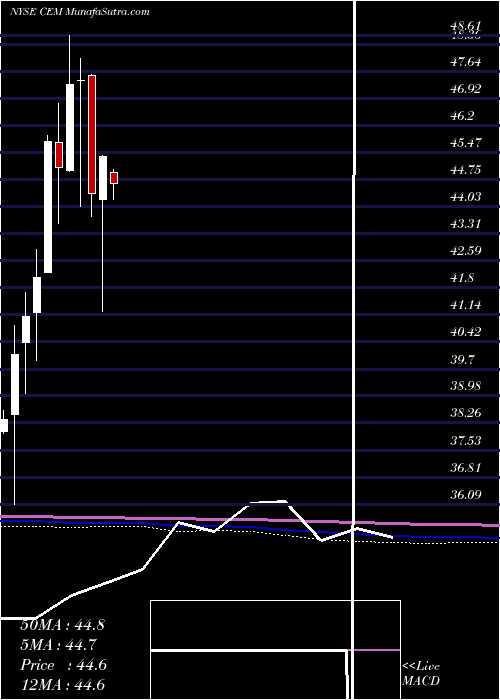Click the small red candle near 44.75

tap(114, 178)
